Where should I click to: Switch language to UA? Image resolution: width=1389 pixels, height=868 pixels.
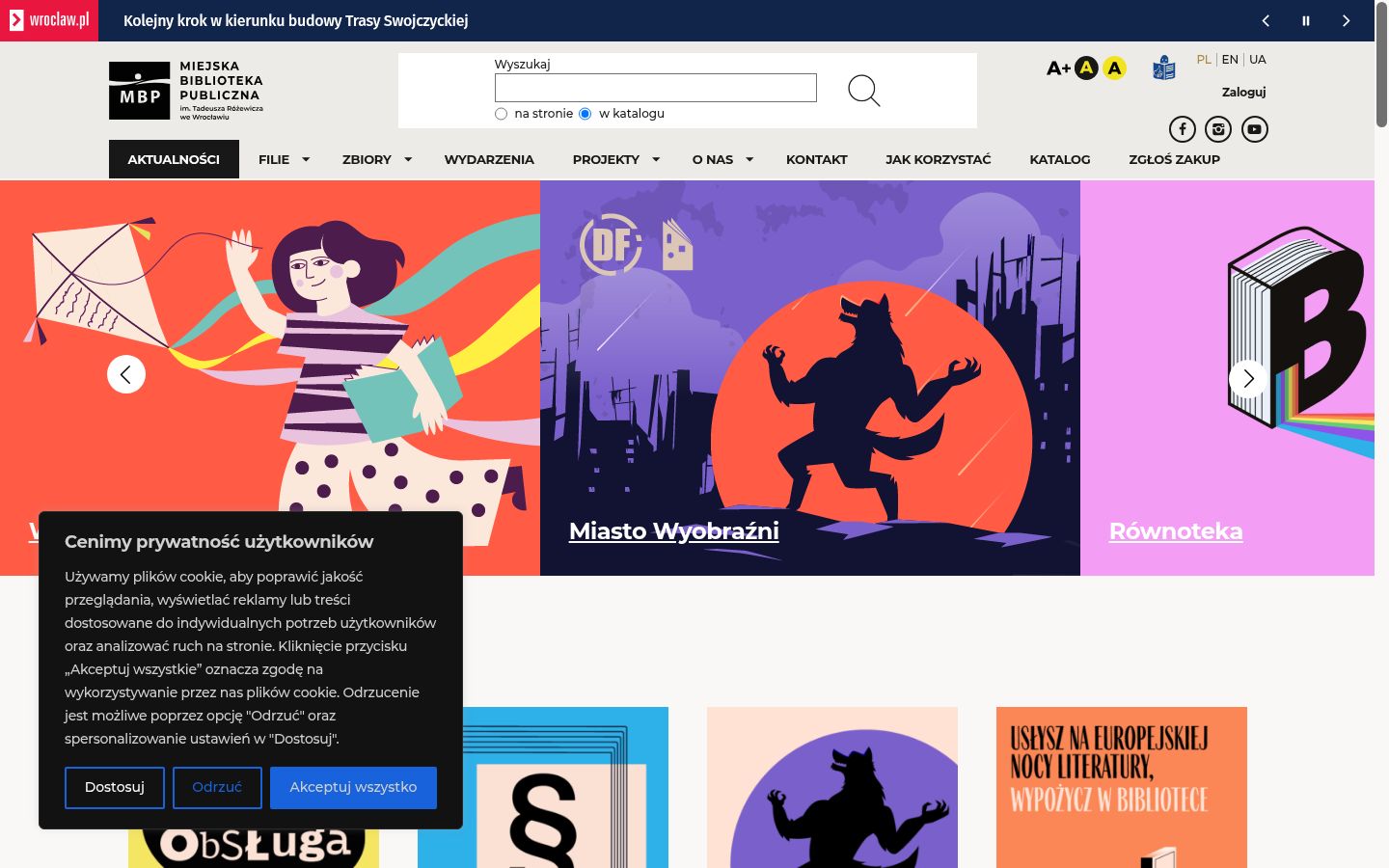pyautogui.click(x=1258, y=60)
